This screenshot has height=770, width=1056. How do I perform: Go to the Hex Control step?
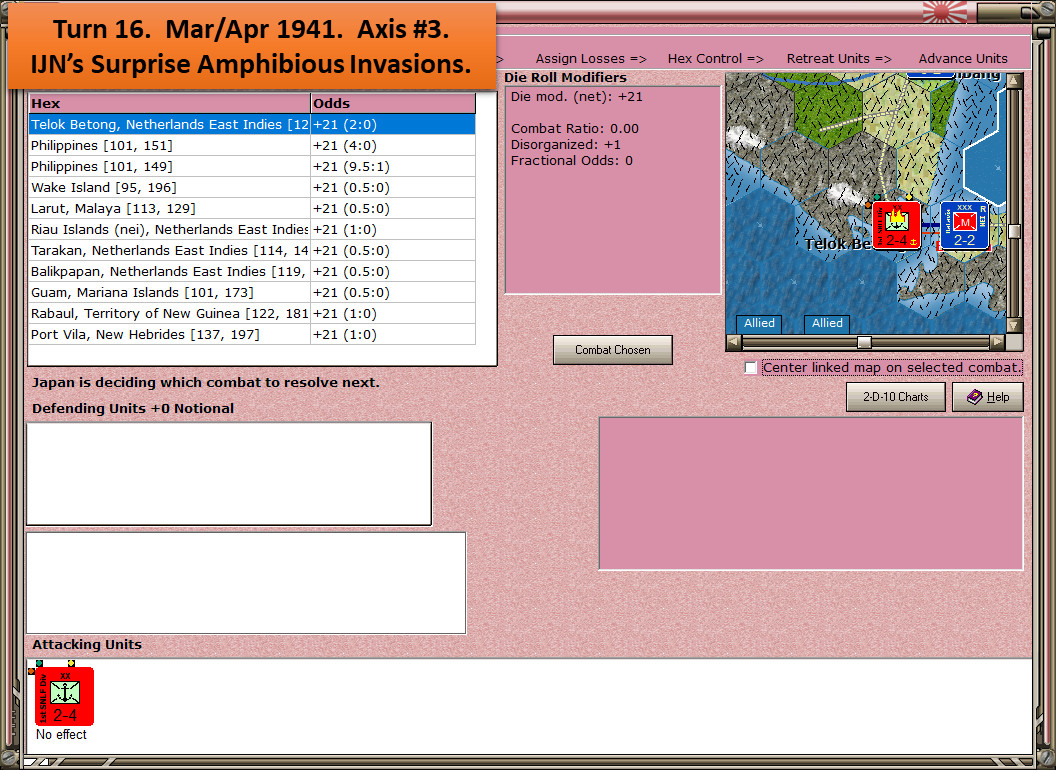point(715,59)
